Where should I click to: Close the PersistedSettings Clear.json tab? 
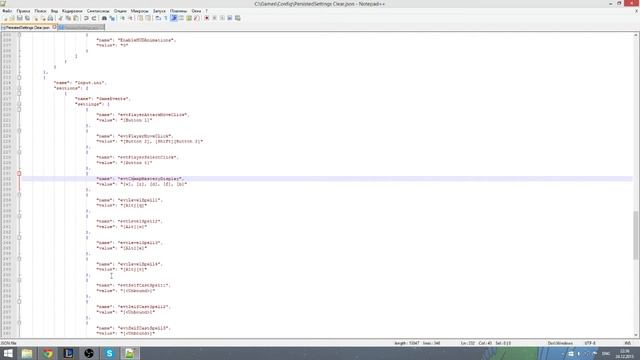tap(54, 27)
